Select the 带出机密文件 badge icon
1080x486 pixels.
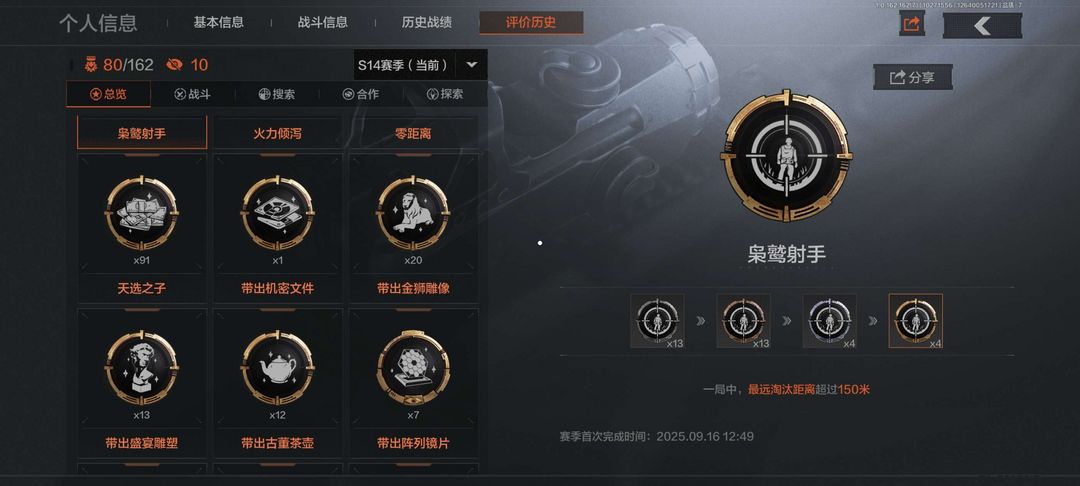point(278,213)
